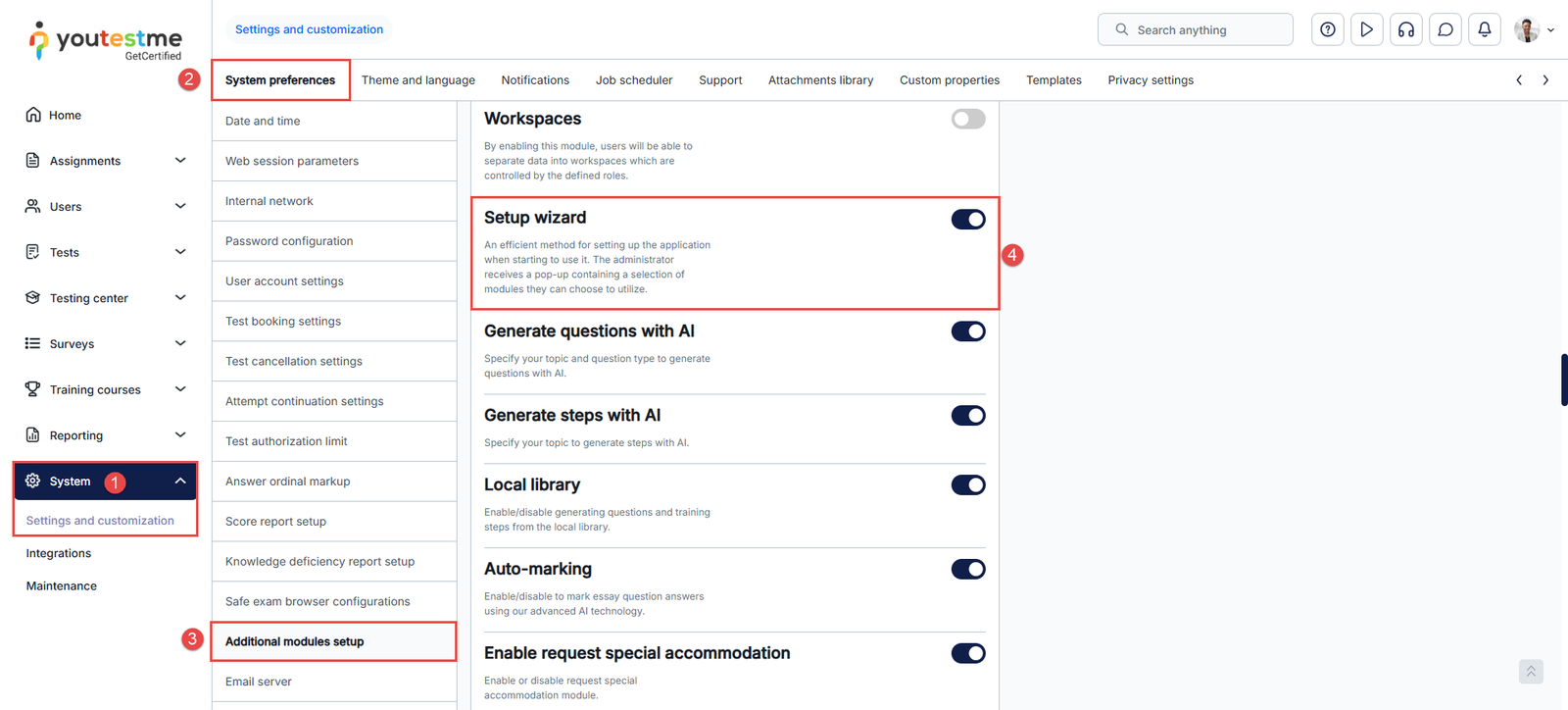Screen dimensions: 1568x710
Task: Open the Theme and language tab
Action: tap(417, 80)
